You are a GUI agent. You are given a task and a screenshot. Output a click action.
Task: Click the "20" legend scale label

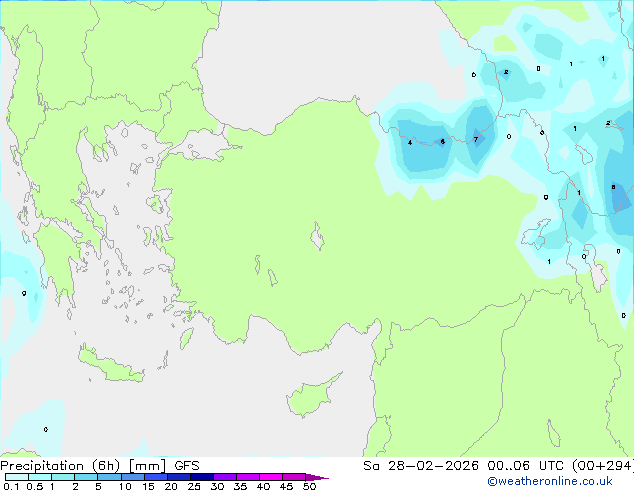(x=171, y=486)
